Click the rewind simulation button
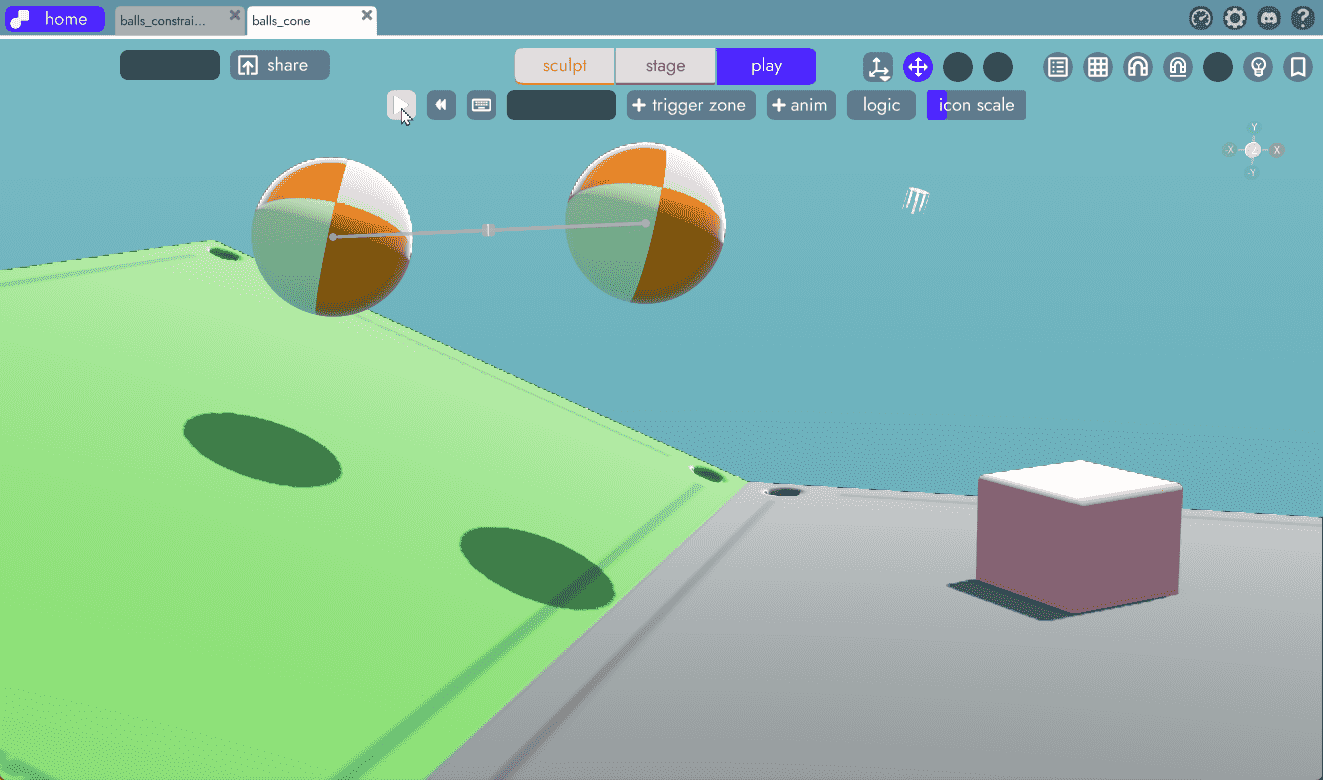Image resolution: width=1323 pixels, height=780 pixels. tap(441, 105)
